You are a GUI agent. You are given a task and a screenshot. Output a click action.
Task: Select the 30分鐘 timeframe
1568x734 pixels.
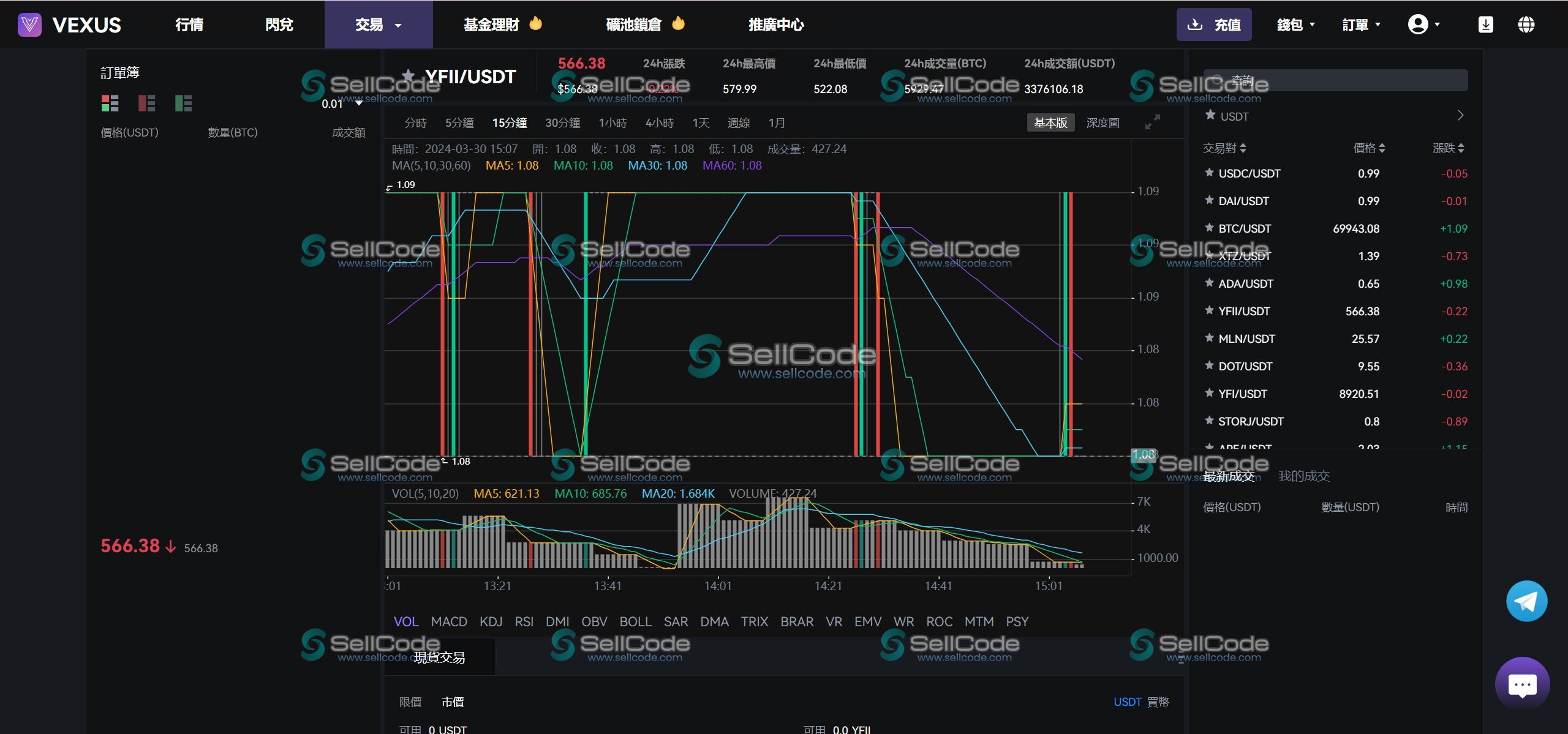[562, 123]
